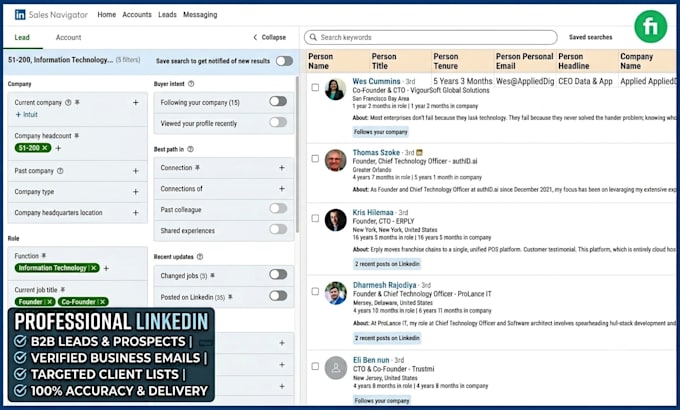
Task: Expand the Current company filter
Action: point(136,103)
